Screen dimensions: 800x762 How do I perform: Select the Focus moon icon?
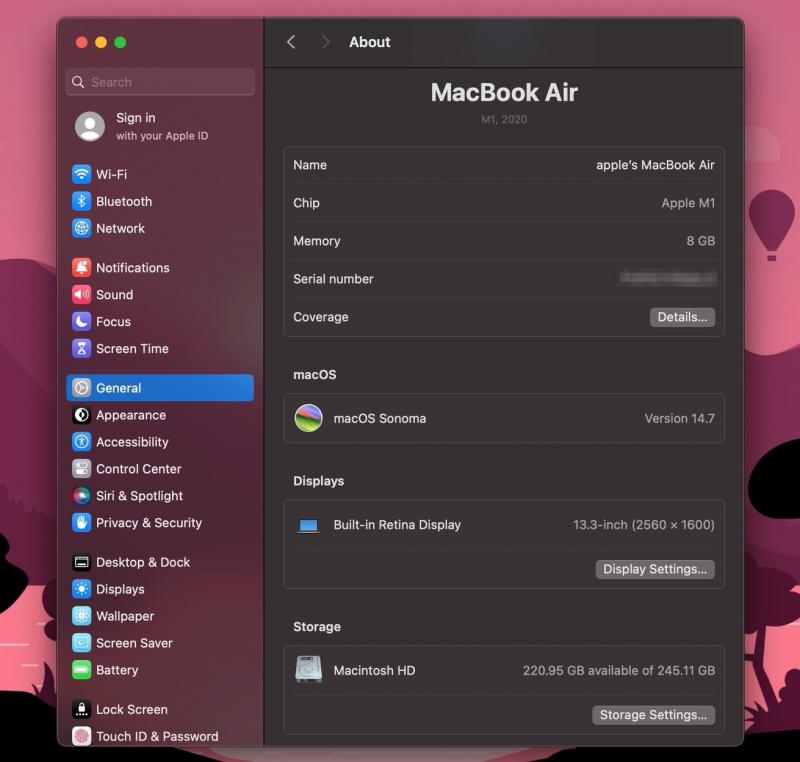pos(81,322)
